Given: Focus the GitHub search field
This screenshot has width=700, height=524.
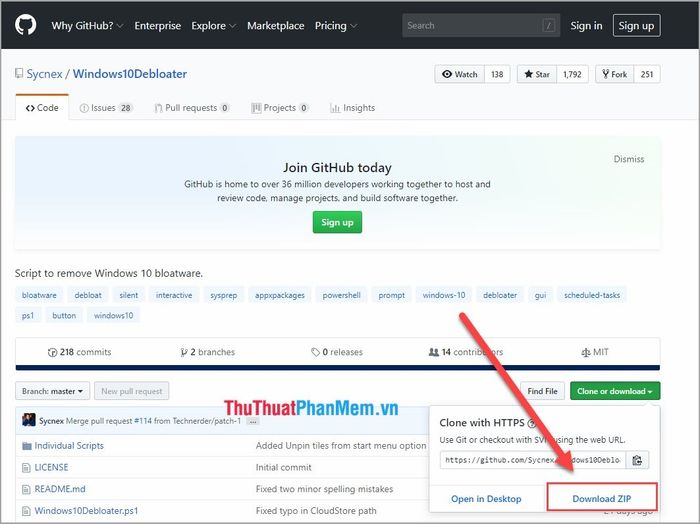Looking at the screenshot, I should [x=481, y=25].
